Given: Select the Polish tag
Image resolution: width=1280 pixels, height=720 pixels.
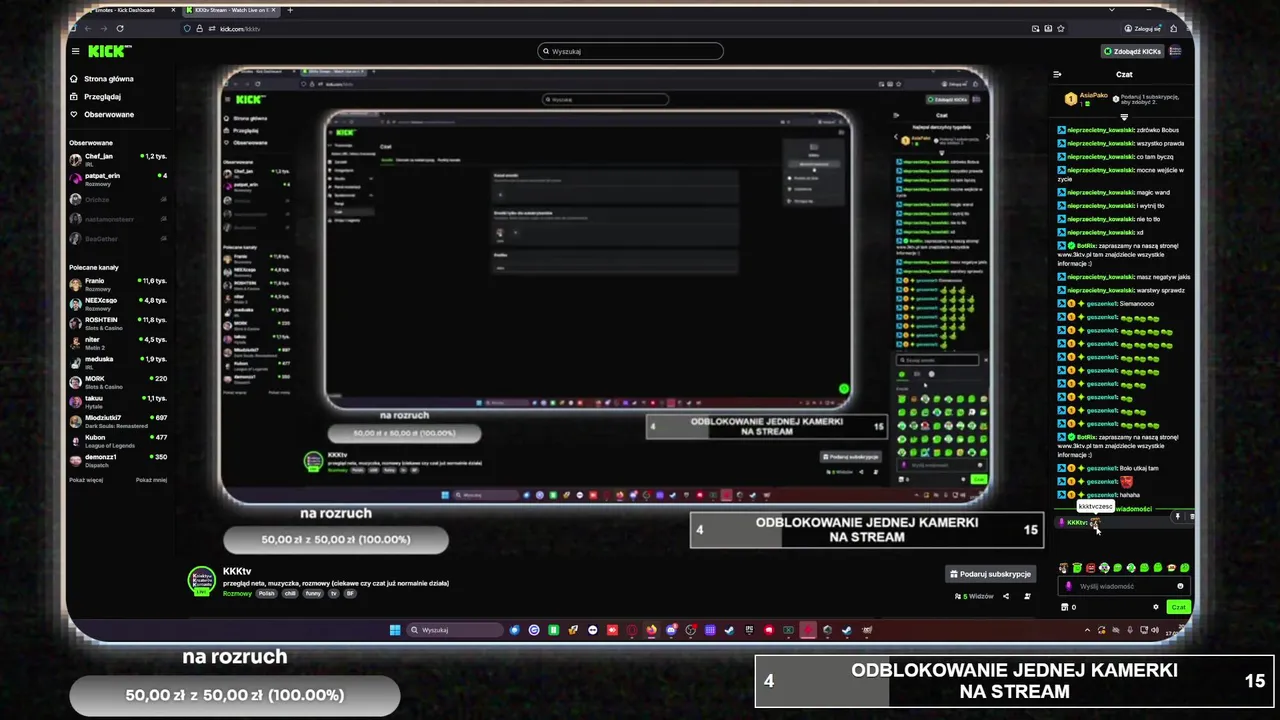Looking at the screenshot, I should click(266, 593).
